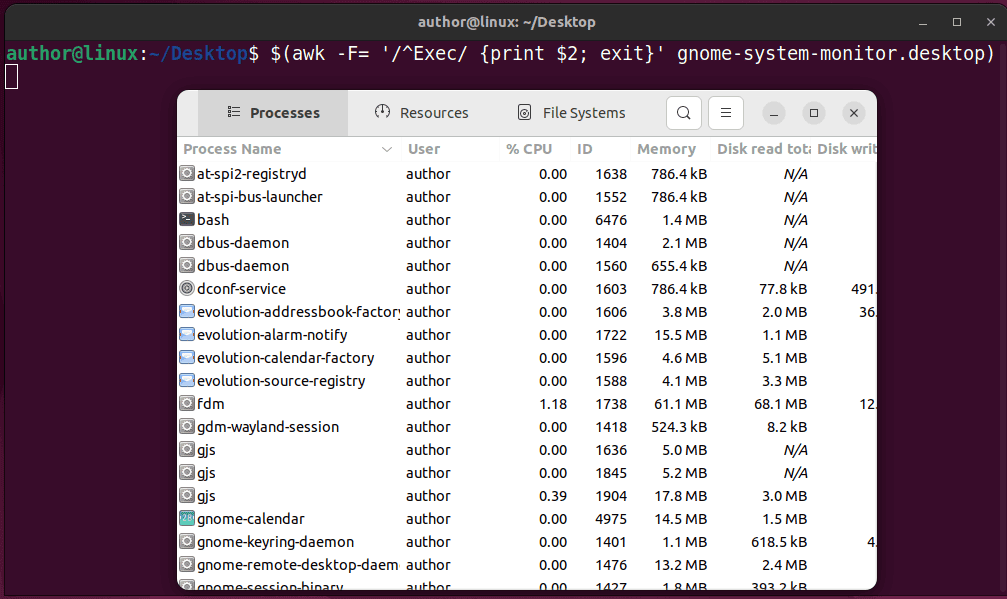This screenshot has width=1007, height=599.
Task: Click the Resources tab clock icon
Action: [381, 112]
